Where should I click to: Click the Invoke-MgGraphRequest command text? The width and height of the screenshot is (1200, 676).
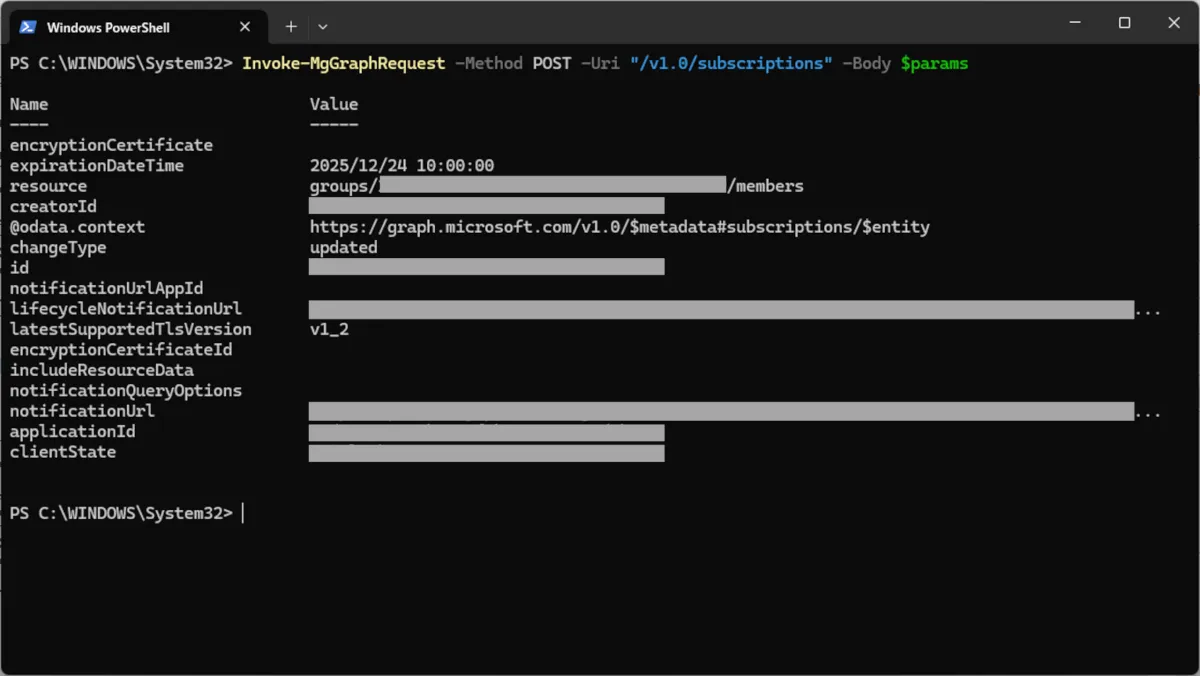(x=343, y=64)
